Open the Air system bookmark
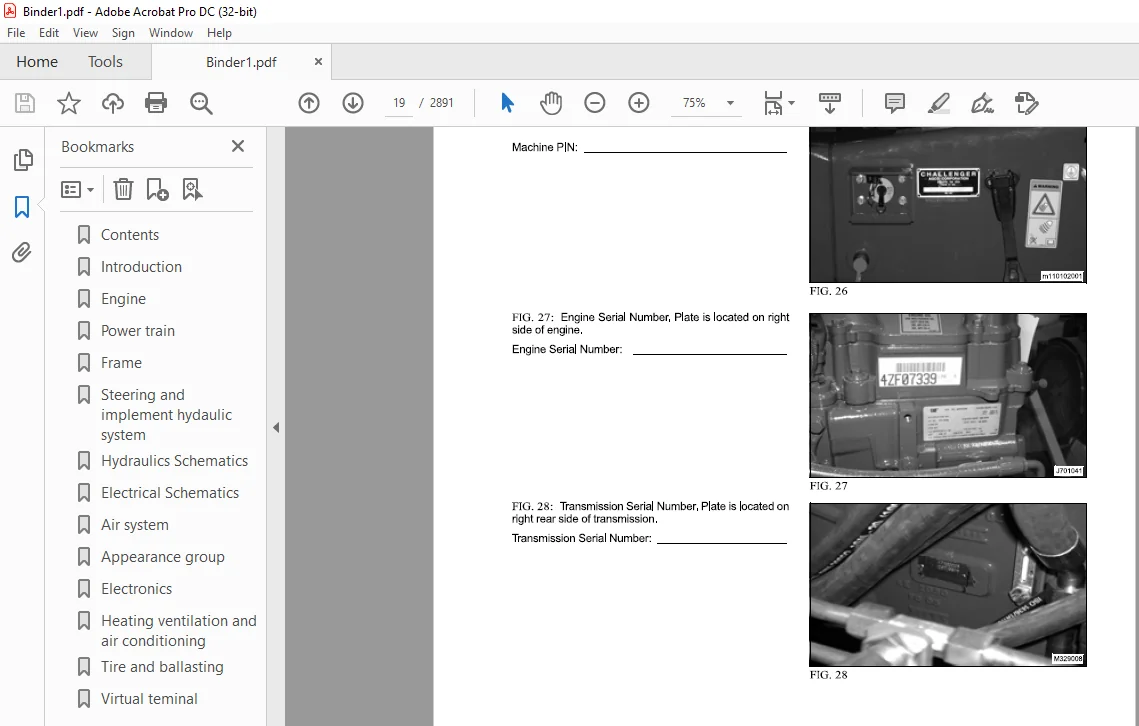Viewport: 1139px width, 726px height. (x=134, y=525)
